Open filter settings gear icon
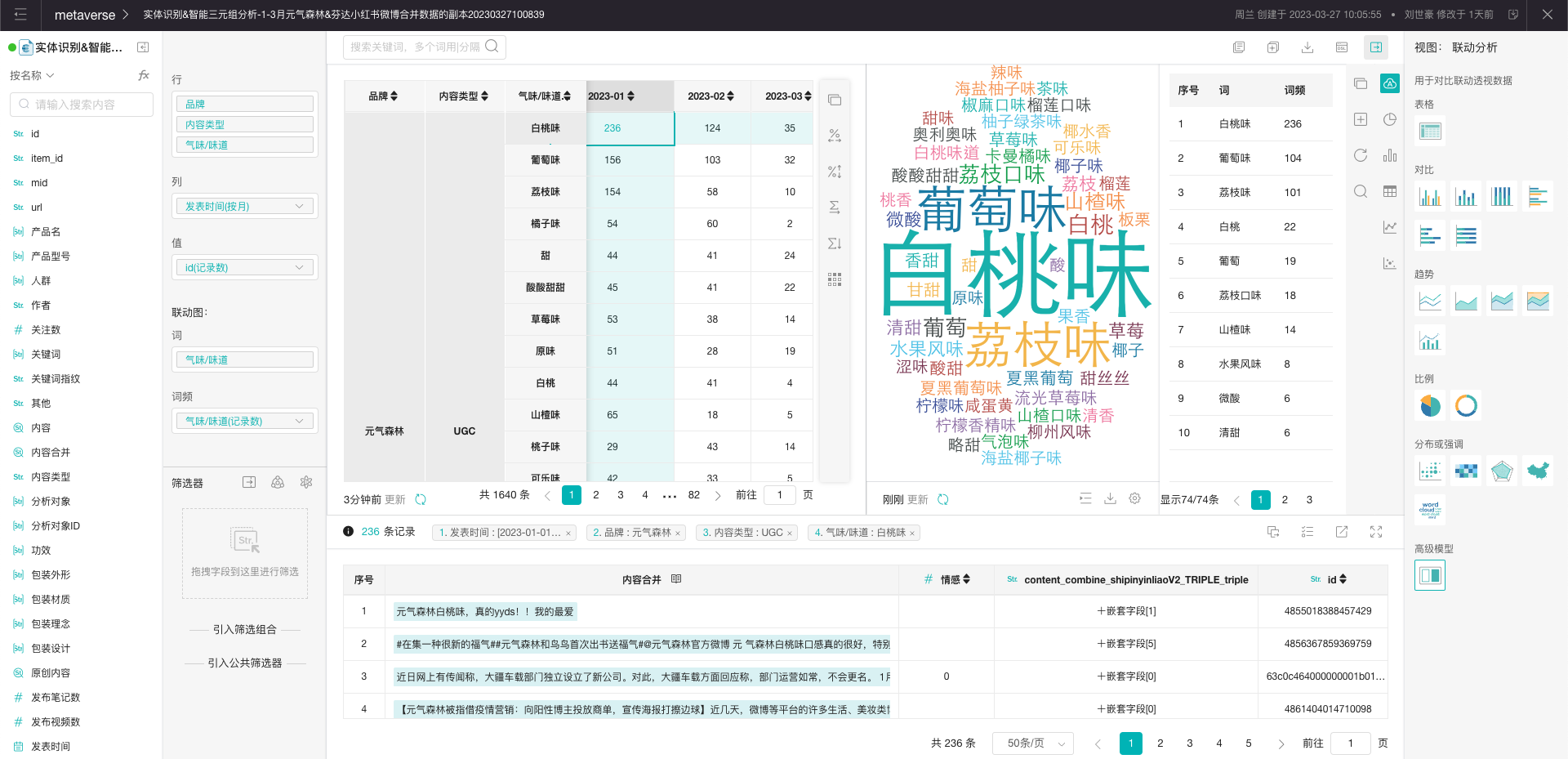Viewport: 1568px width, 759px height. point(306,483)
